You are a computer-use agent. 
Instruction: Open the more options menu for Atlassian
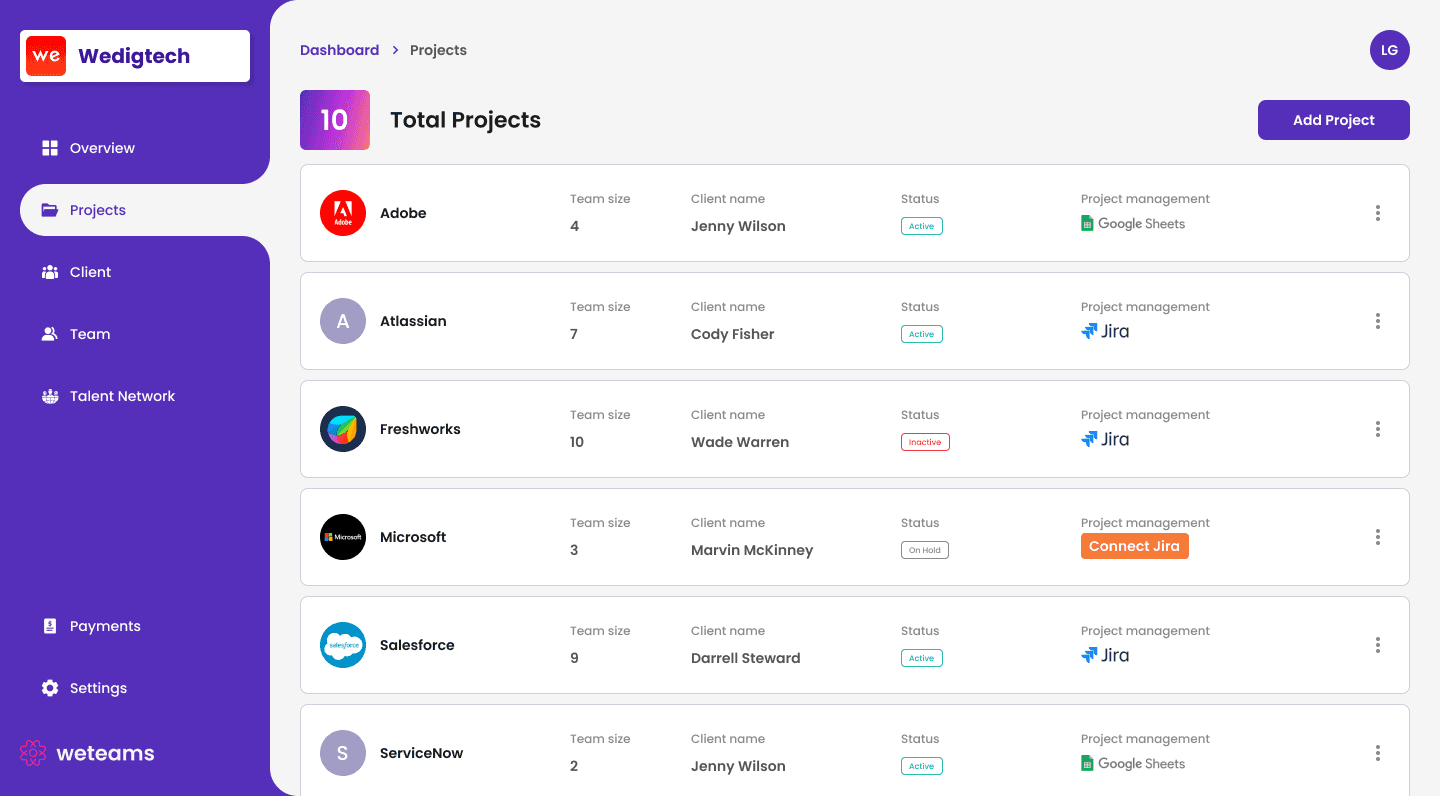1378,321
